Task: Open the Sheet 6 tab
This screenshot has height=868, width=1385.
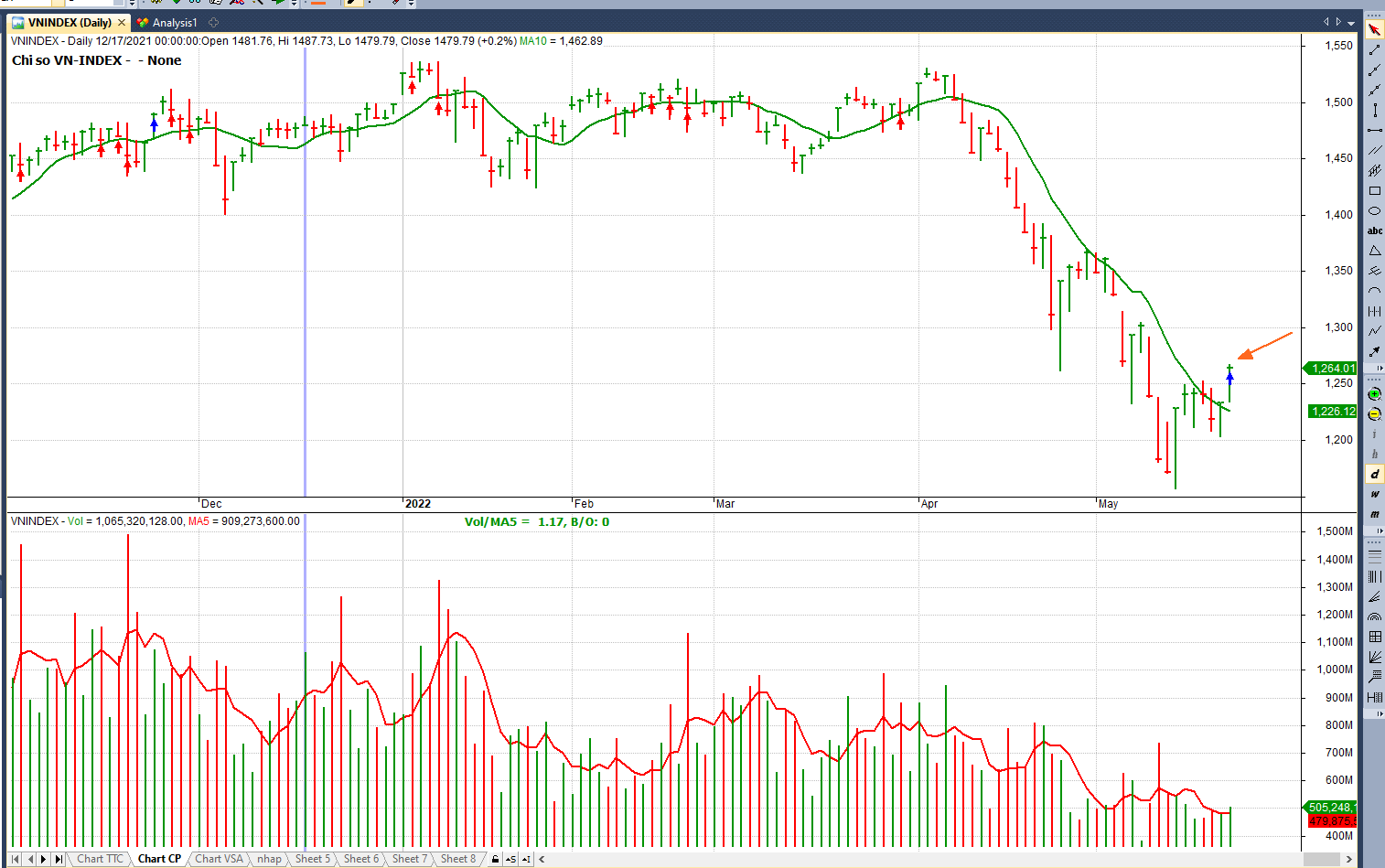Action: pyautogui.click(x=361, y=859)
